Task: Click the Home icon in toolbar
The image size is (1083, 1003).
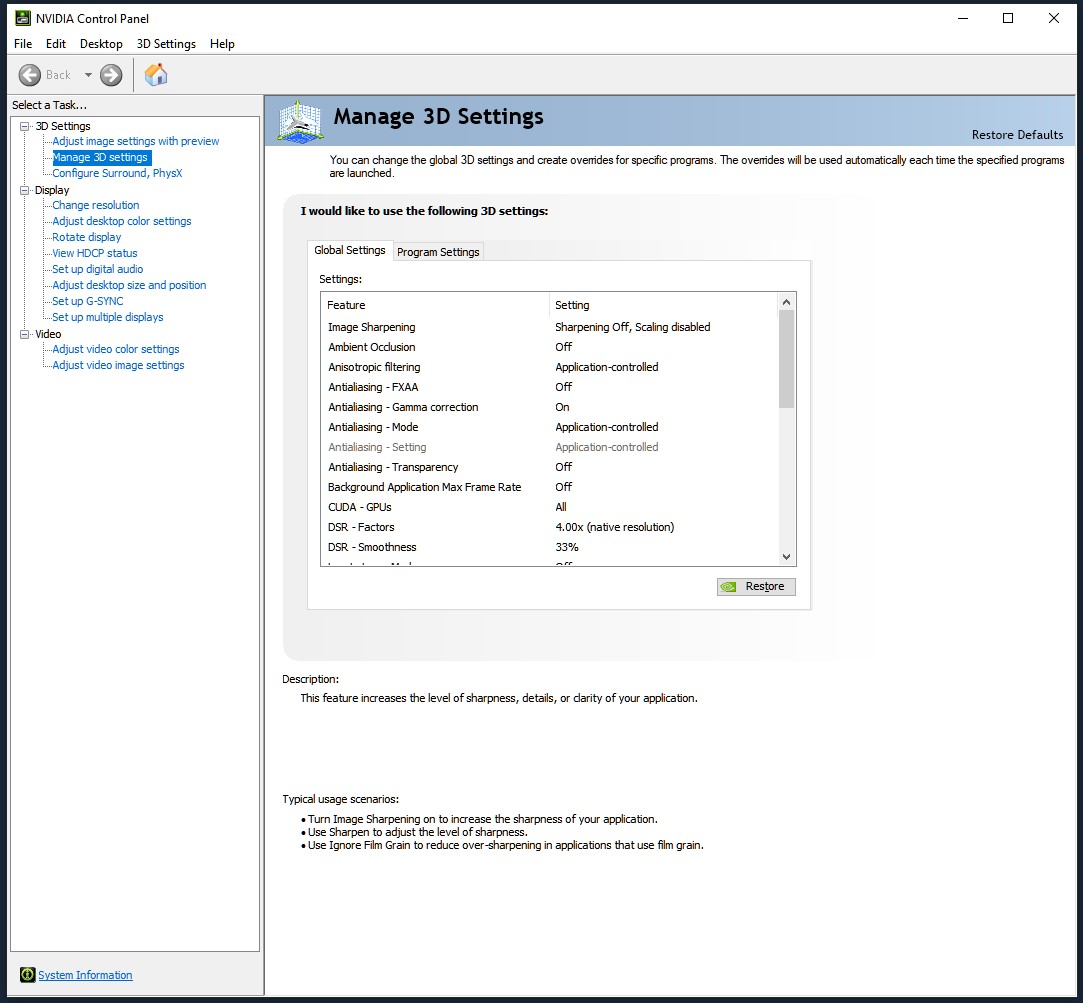Action: coord(156,75)
